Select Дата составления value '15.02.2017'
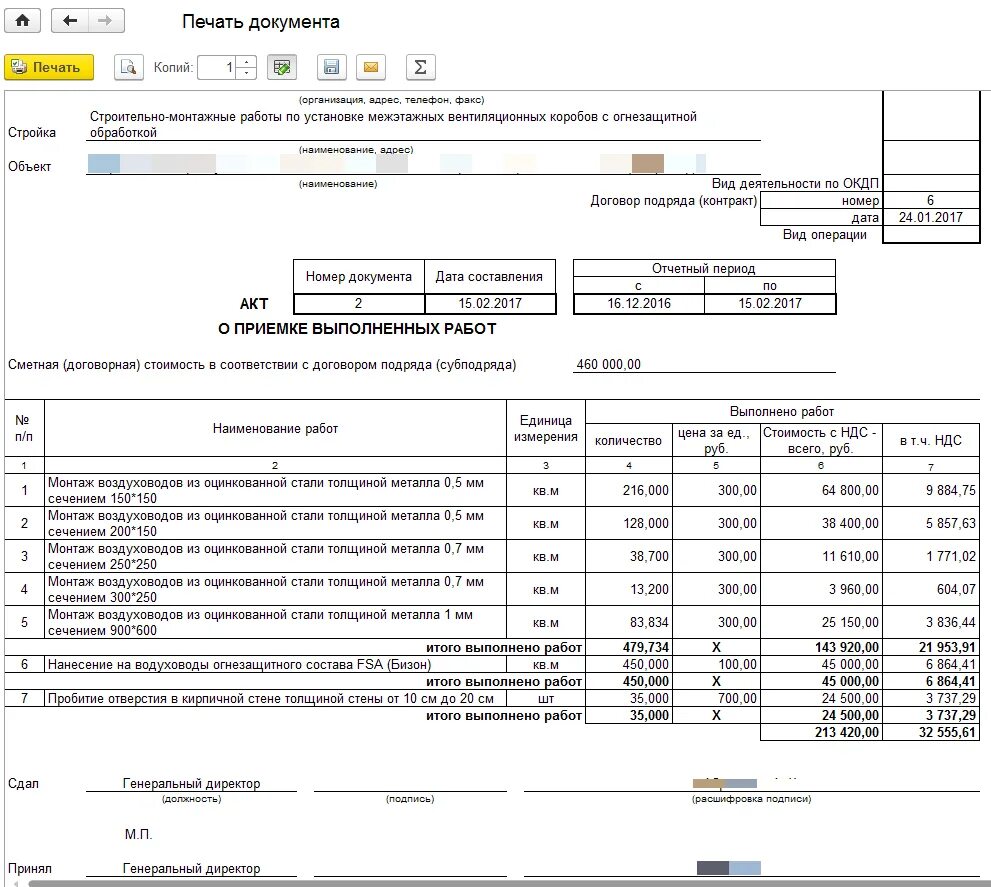Viewport: 991px width, 887px height. 490,303
